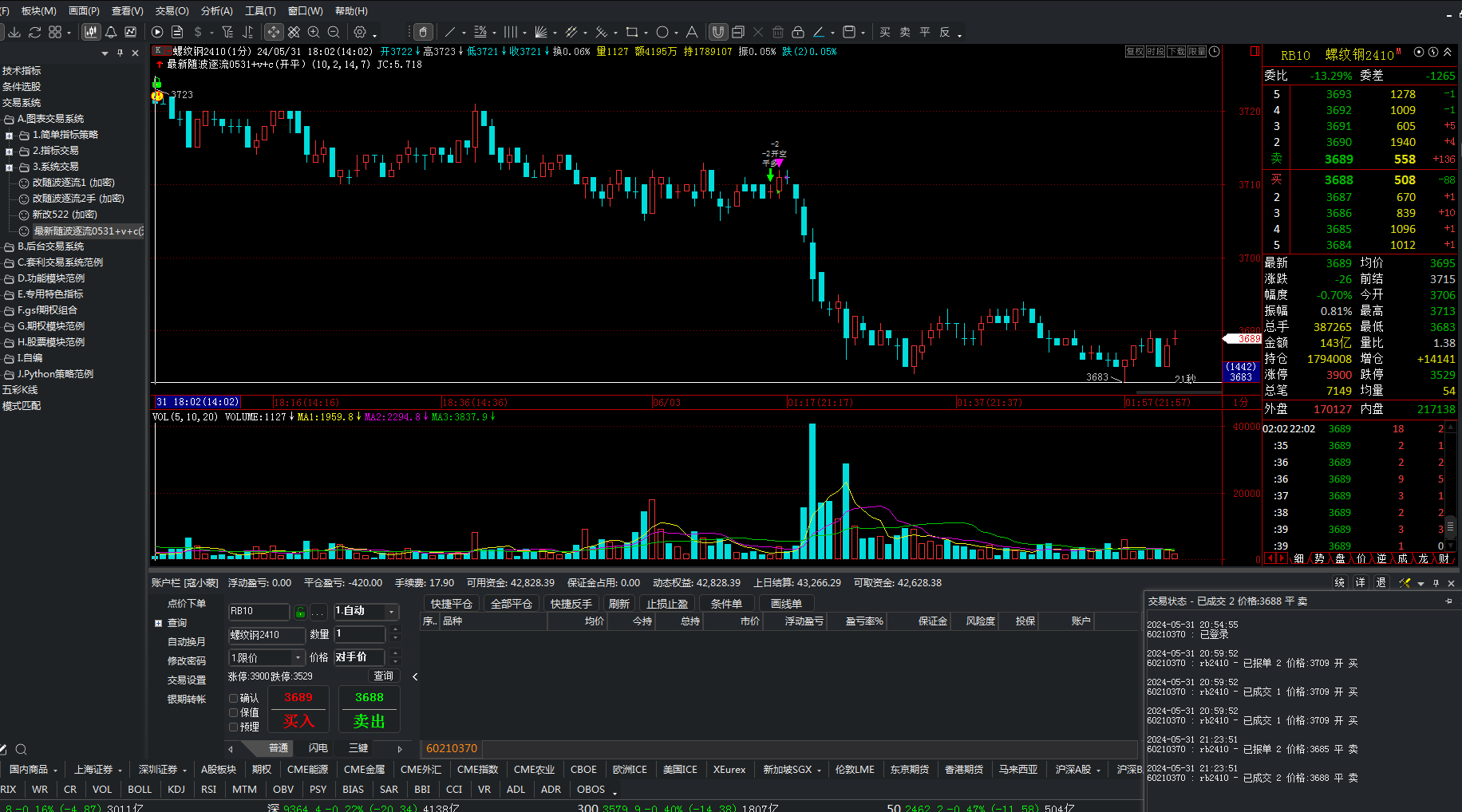Click the lightning quick-trade icon in quote panel

click(1433, 52)
